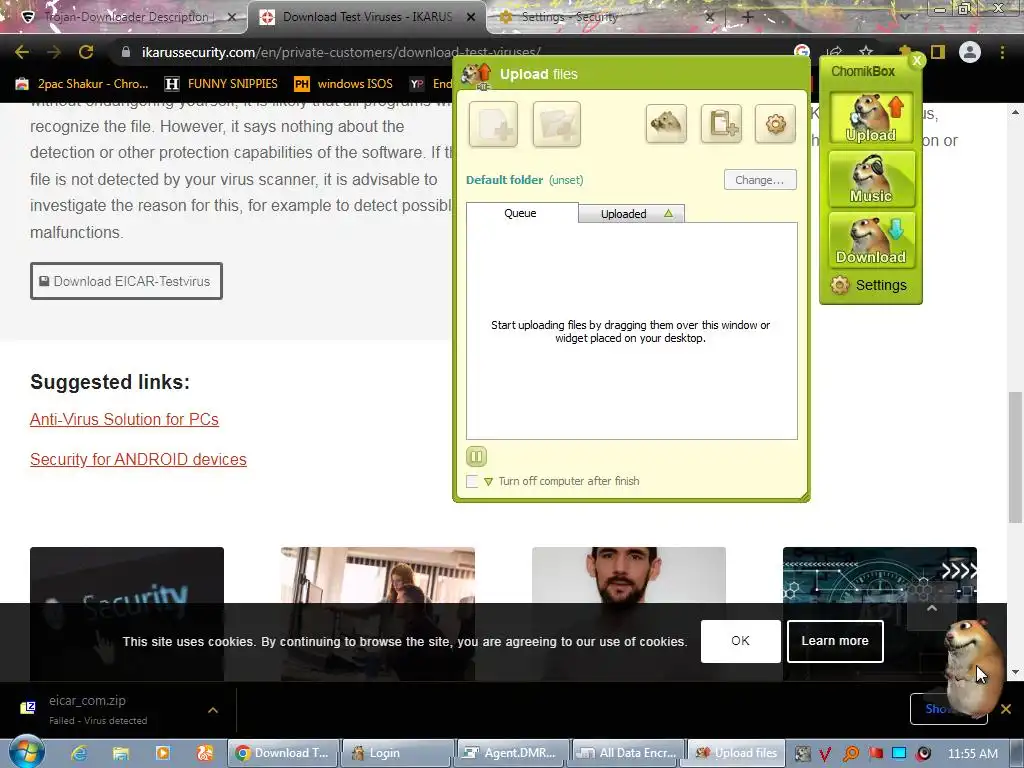The width and height of the screenshot is (1024, 768).
Task: Click the red V tray icon
Action: (825, 754)
